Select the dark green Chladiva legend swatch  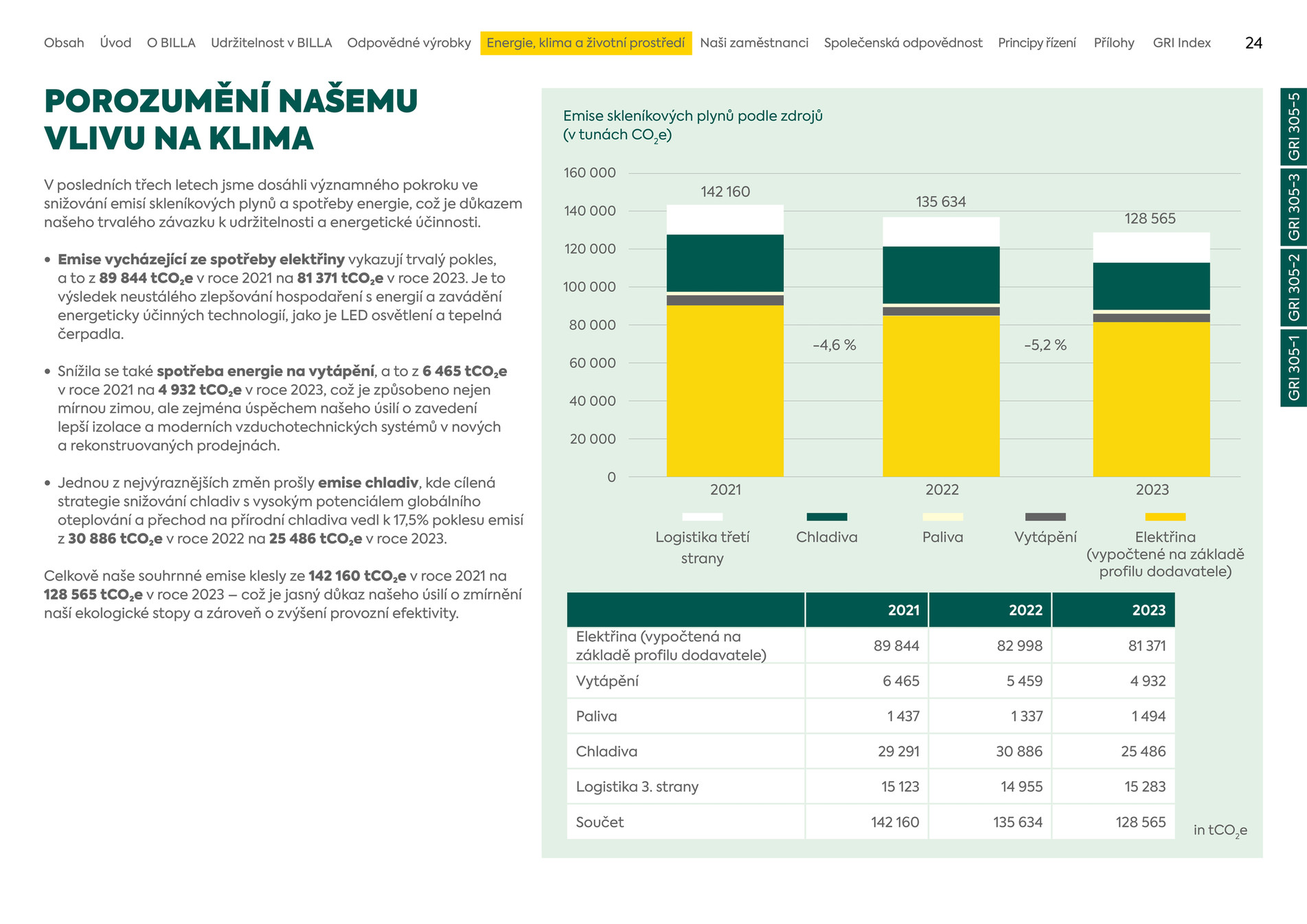click(827, 517)
